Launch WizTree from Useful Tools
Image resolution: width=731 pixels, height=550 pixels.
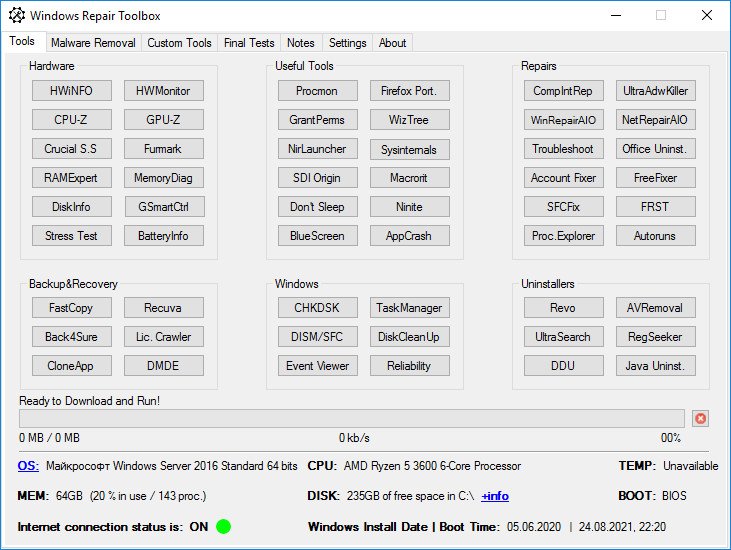[x=409, y=120]
